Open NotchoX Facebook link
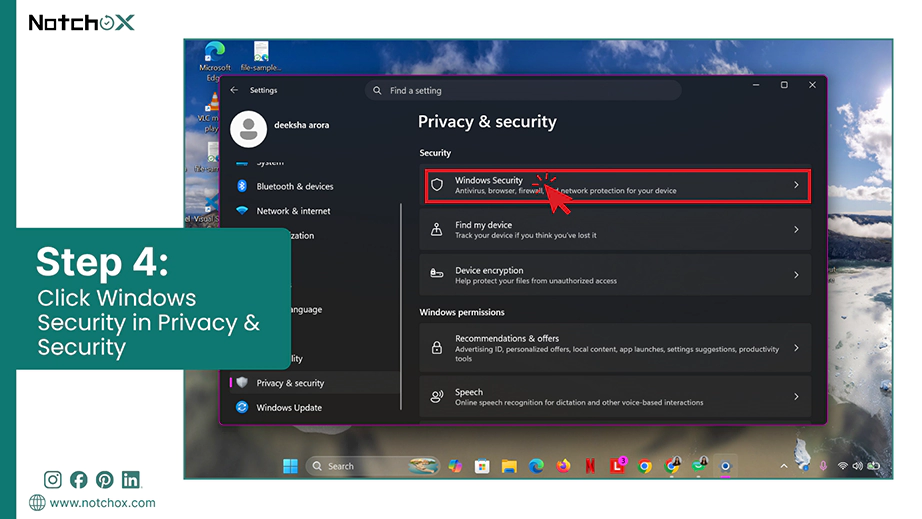Viewport: 922px width, 519px height. [x=78, y=480]
